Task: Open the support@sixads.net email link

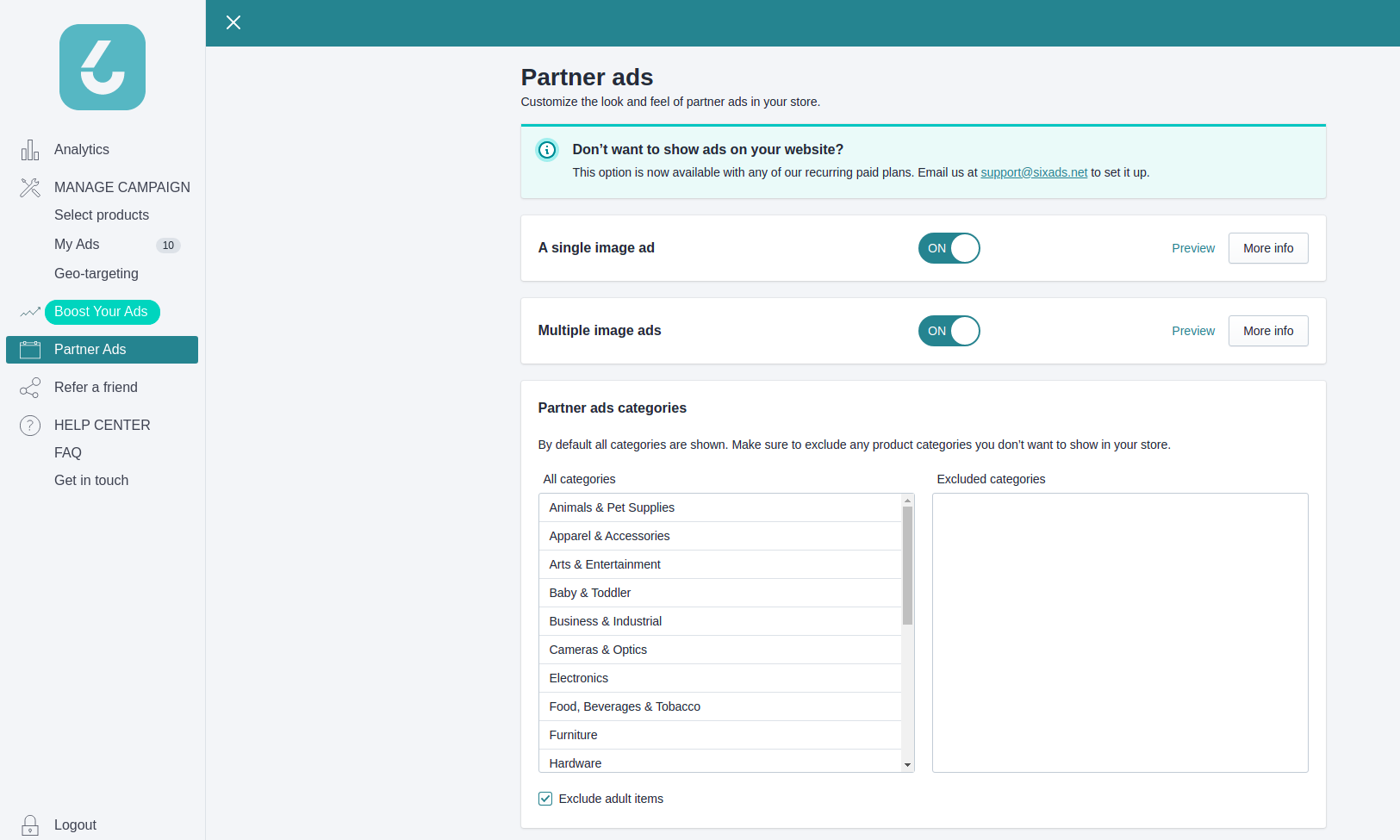Action: click(x=1034, y=172)
